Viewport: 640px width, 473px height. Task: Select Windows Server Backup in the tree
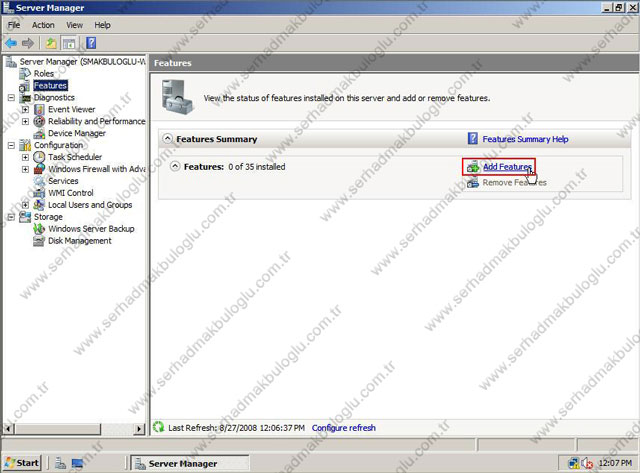coord(91,229)
